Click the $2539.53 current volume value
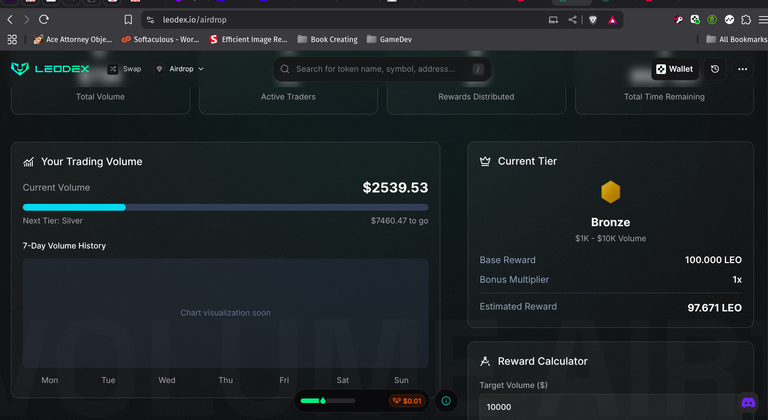Viewport: 768px width, 420px height. (395, 188)
